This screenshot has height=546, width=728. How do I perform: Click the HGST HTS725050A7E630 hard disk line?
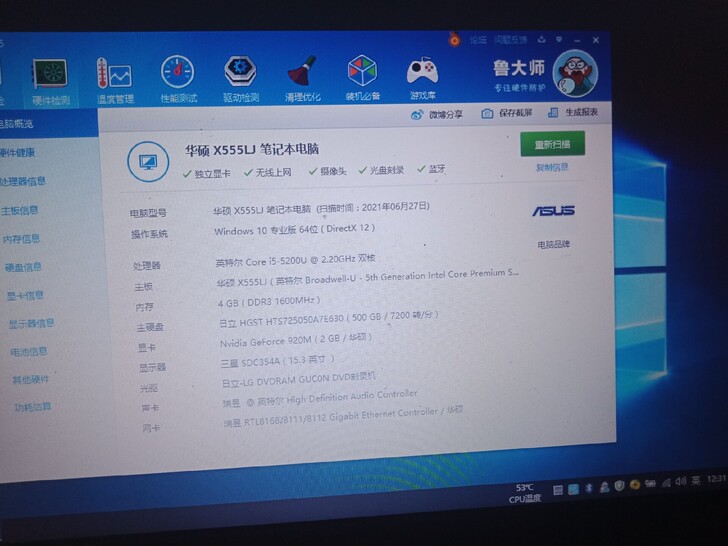pyautogui.click(x=329, y=318)
